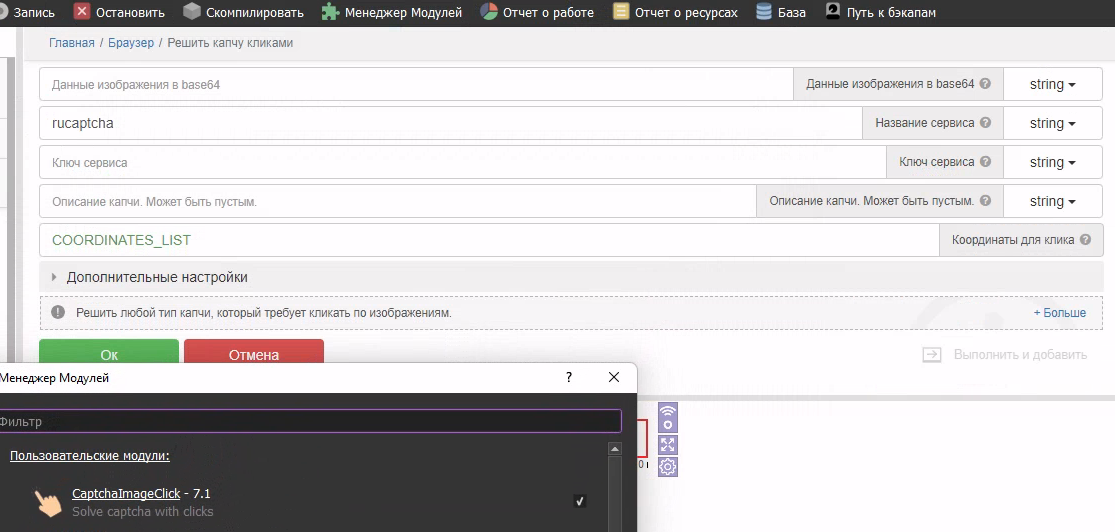Click the module list scrollbar up arrow
This screenshot has height=532, width=1115.
pos(615,449)
